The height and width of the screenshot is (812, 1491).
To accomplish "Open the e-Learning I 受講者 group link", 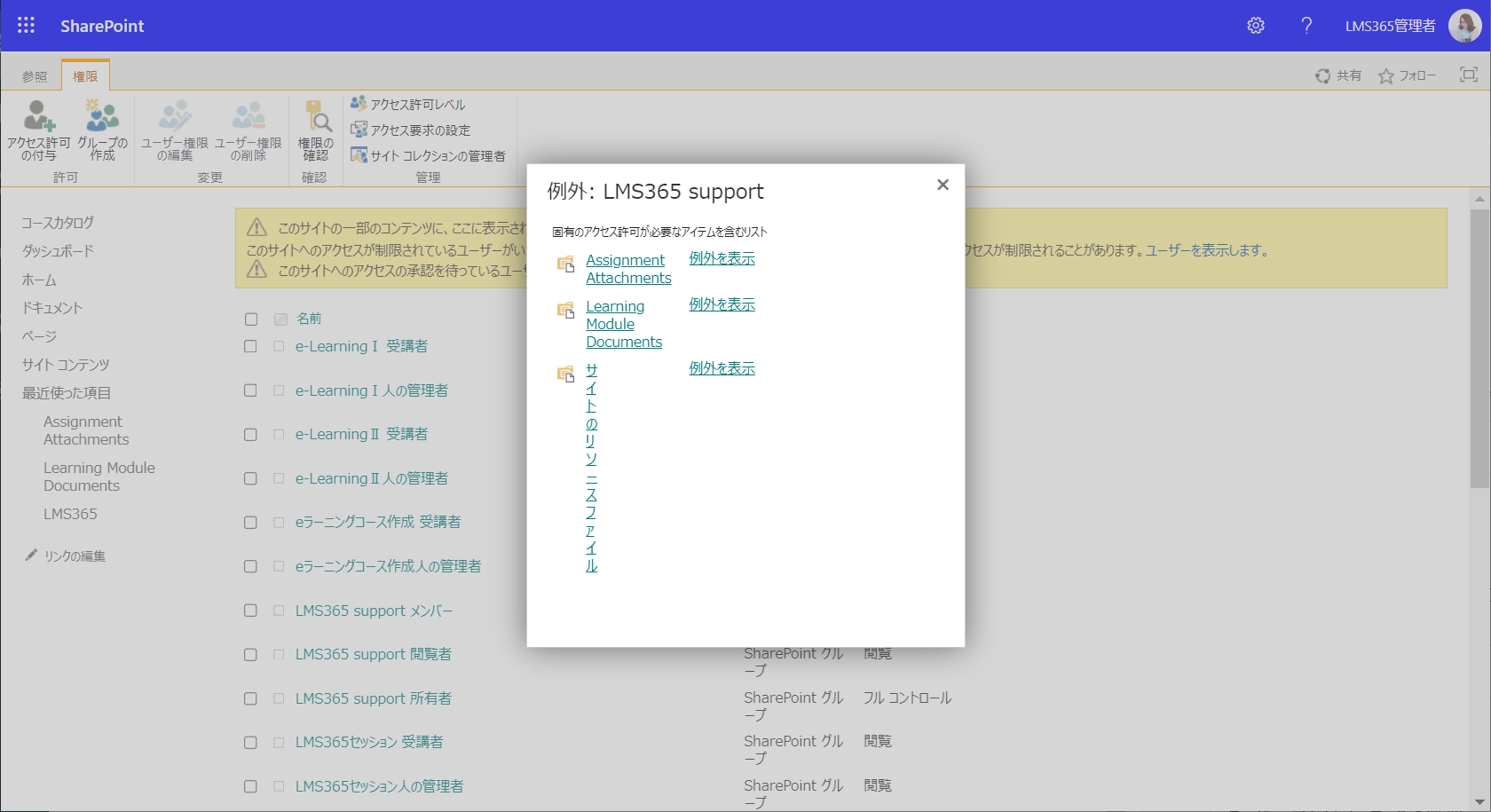I will (361, 346).
